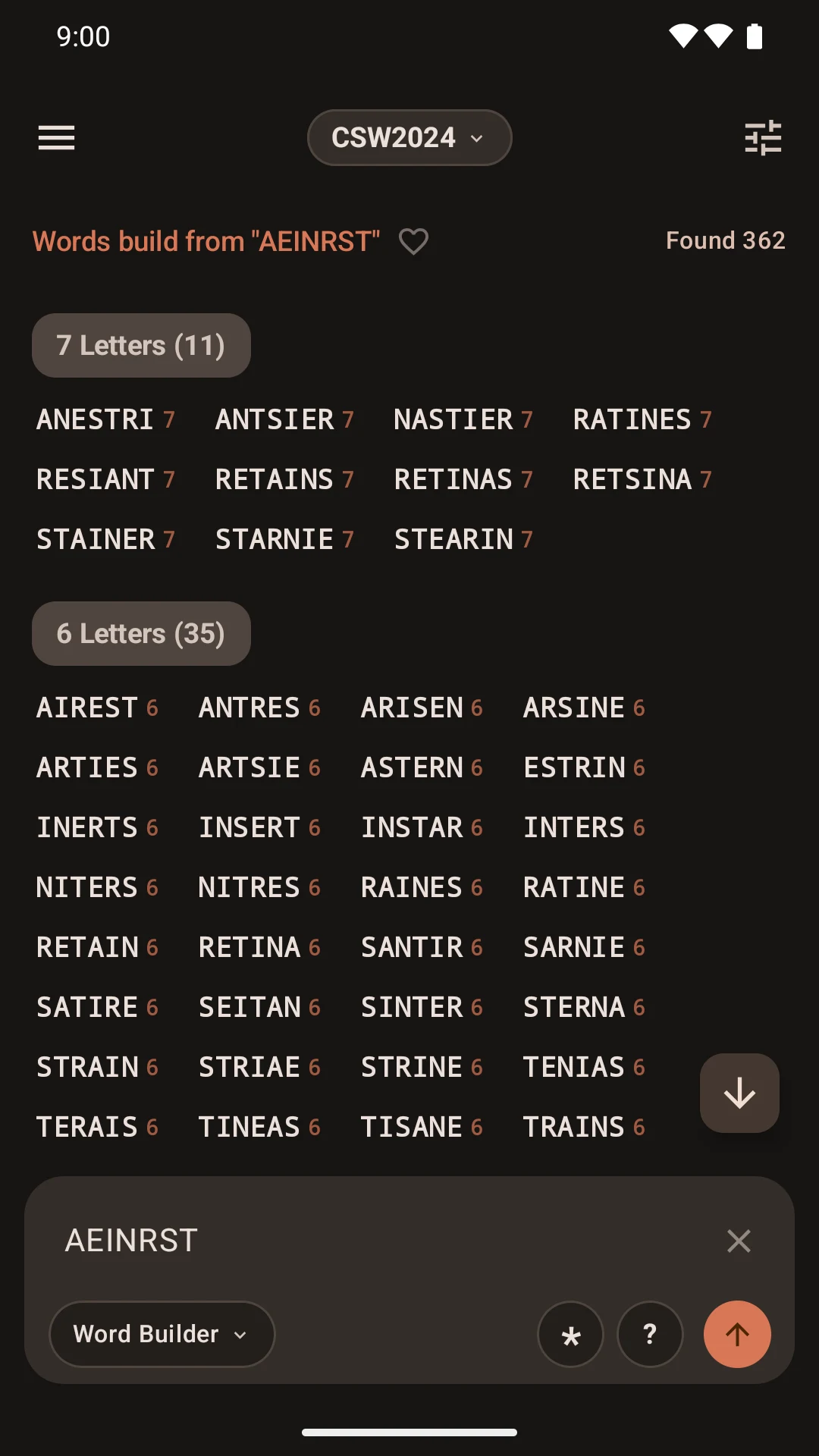Clear the AEINRST input with X
The height and width of the screenshot is (1456, 819).
(739, 1241)
